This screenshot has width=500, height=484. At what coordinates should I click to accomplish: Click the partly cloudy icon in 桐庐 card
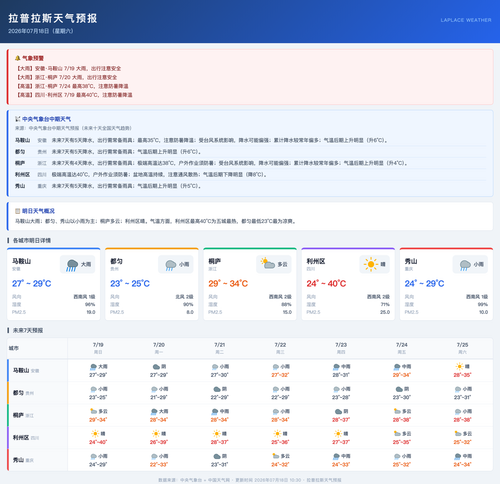click(268, 263)
